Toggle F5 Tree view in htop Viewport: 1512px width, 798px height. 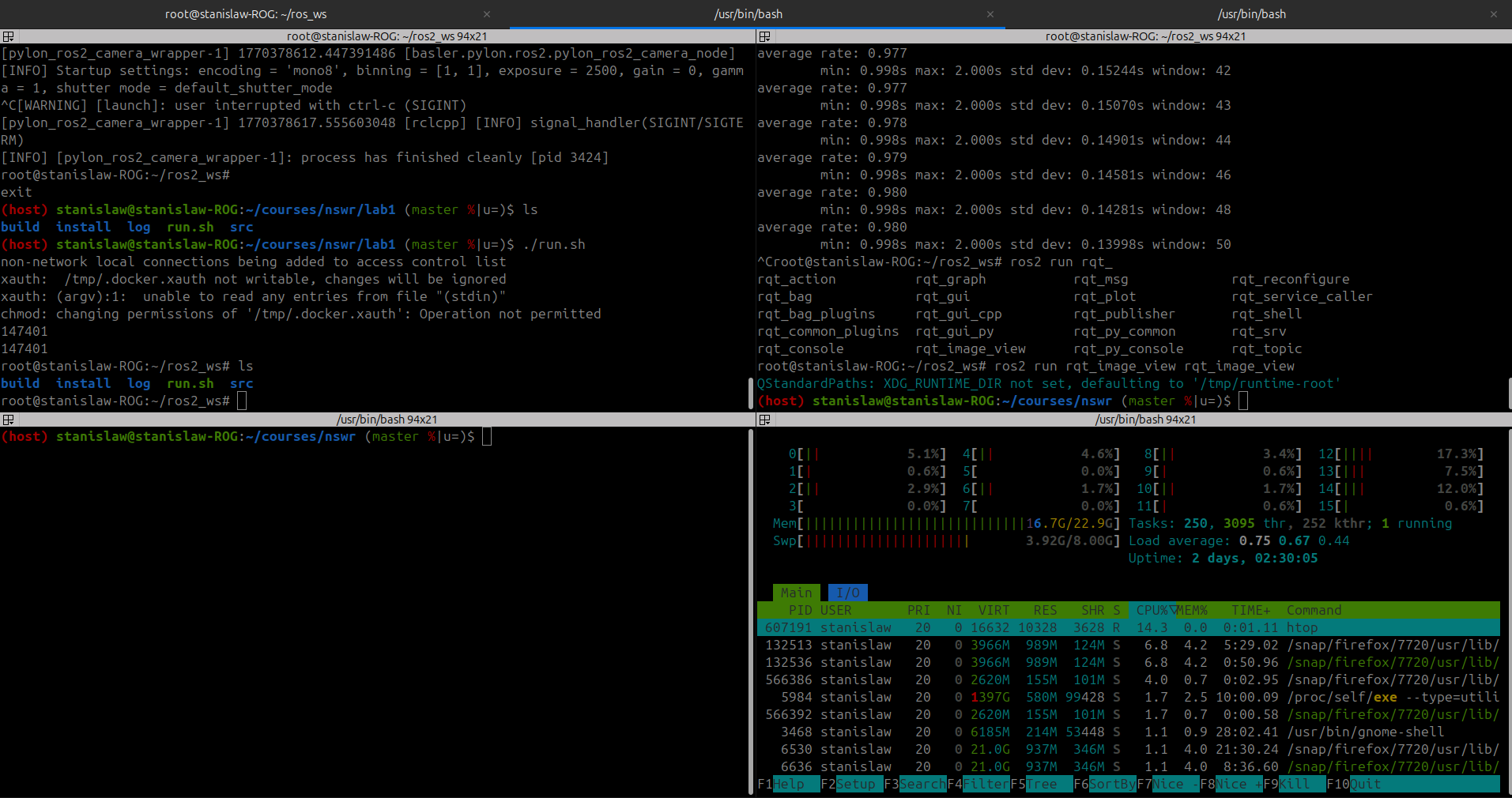click(1041, 784)
